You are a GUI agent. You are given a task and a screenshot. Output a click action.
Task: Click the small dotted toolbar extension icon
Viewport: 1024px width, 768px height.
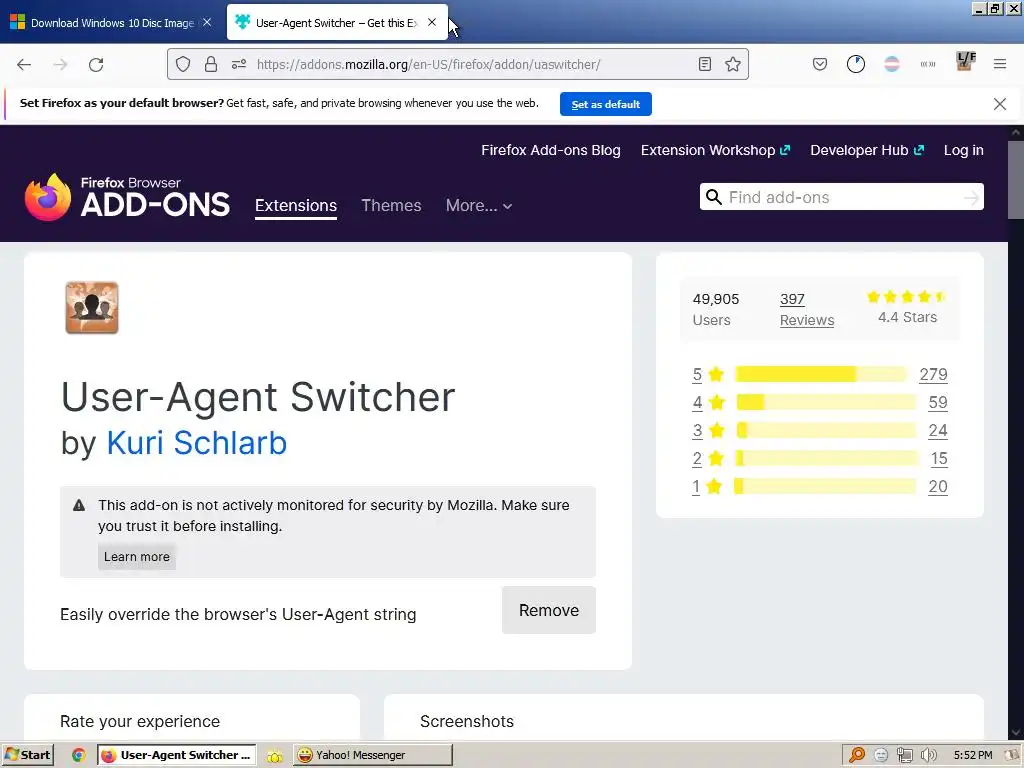click(927, 64)
